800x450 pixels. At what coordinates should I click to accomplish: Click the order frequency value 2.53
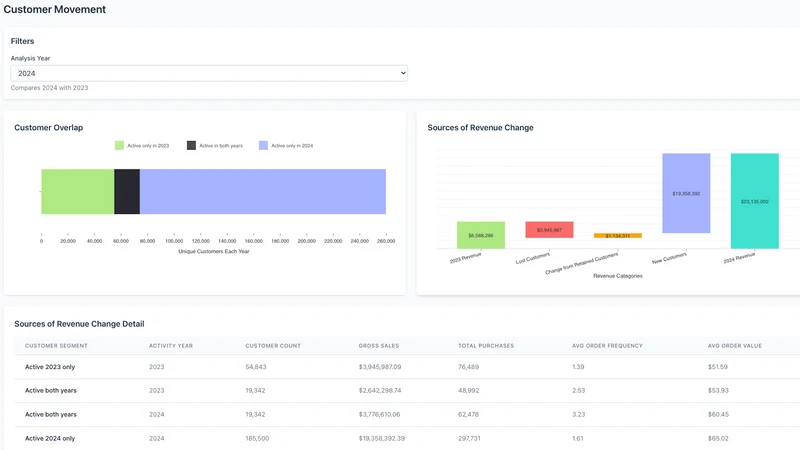[x=579, y=390]
